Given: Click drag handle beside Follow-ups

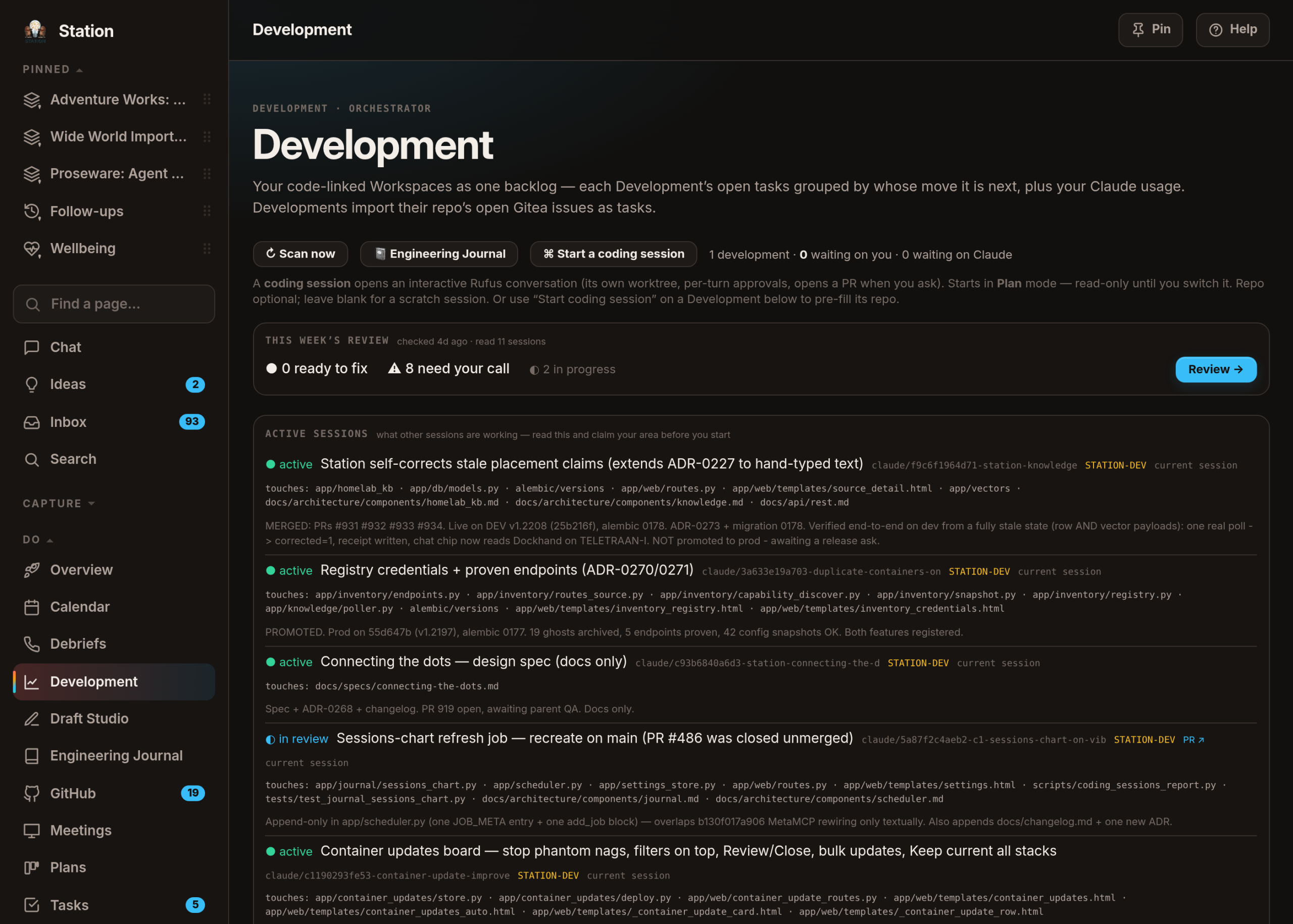Looking at the screenshot, I should (x=207, y=211).
